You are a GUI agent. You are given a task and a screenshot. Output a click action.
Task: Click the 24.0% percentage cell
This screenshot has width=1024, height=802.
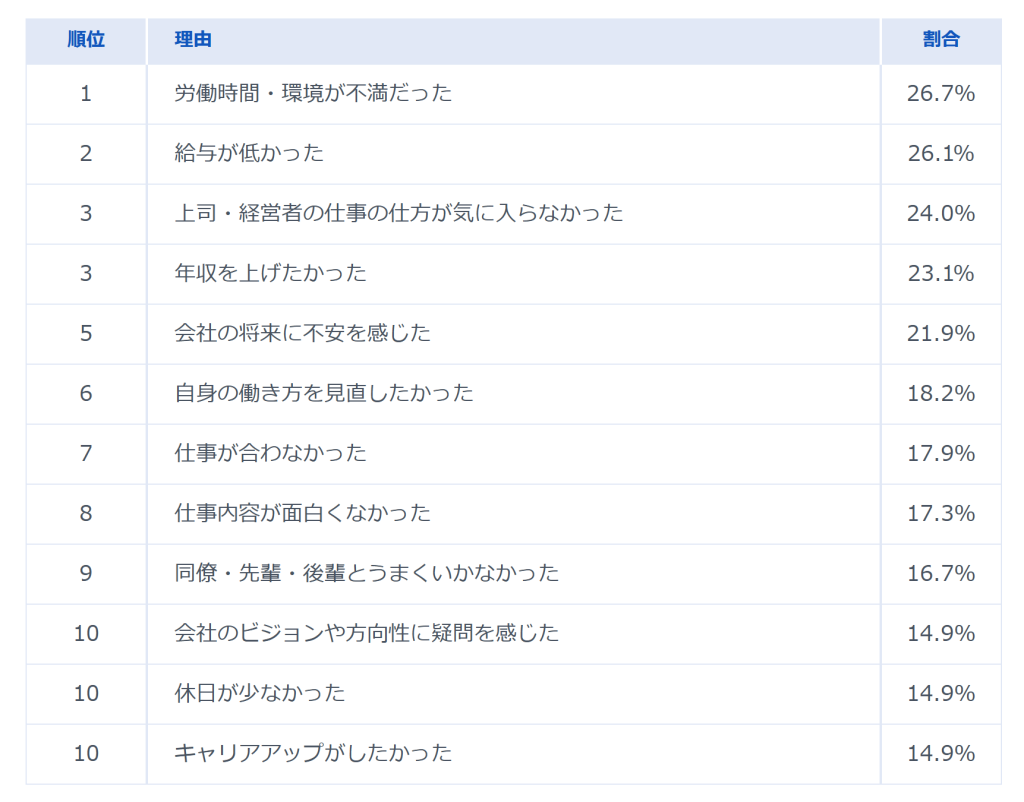(x=940, y=214)
